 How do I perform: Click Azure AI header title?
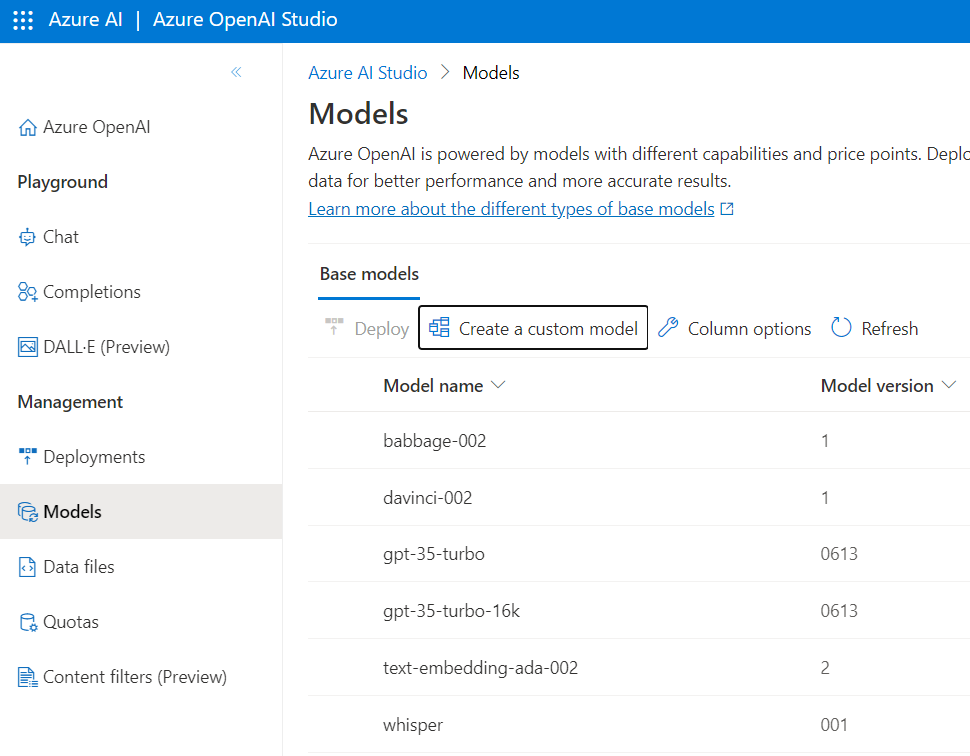85,20
